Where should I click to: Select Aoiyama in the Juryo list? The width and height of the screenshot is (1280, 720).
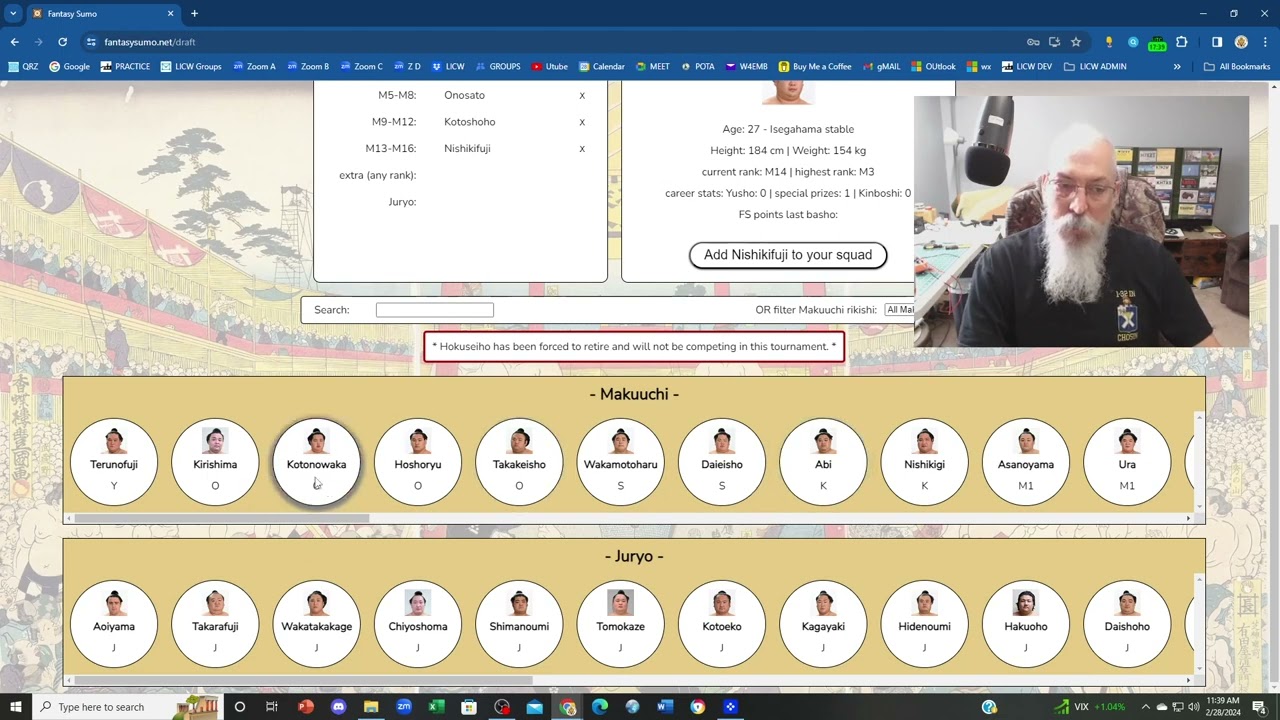(114, 623)
